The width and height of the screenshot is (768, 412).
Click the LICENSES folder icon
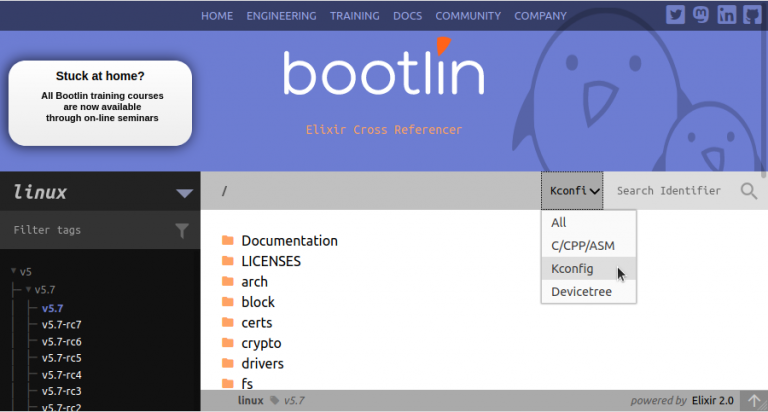[228, 261]
